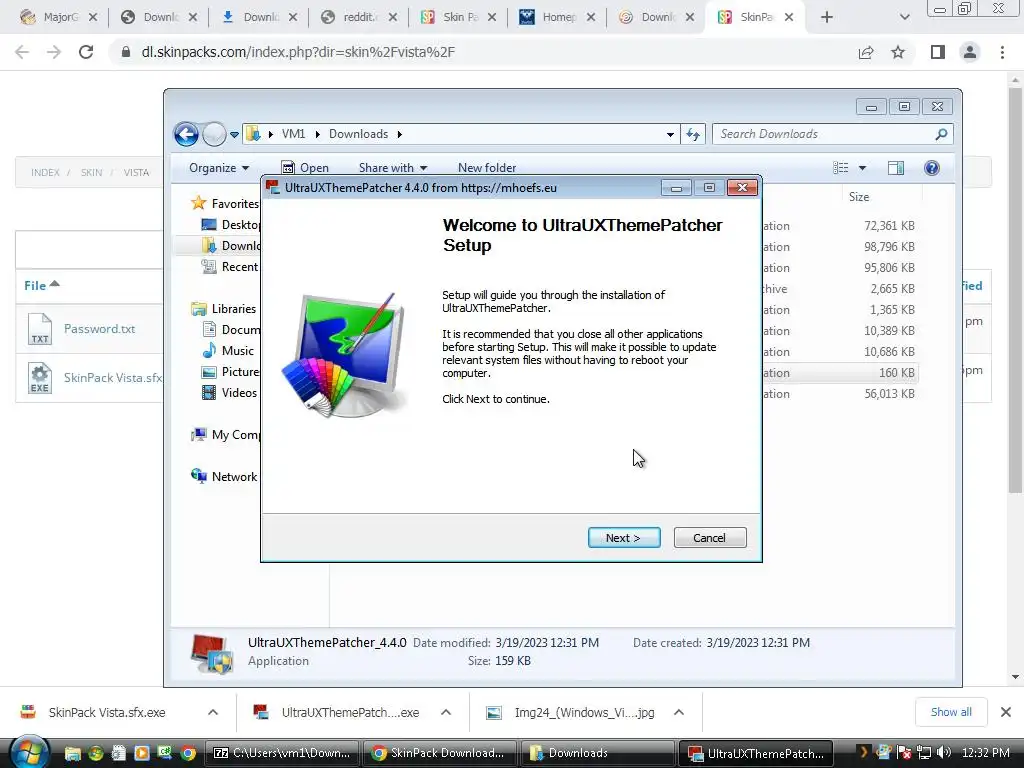
Task: Switch to reddit tab
Action: [358, 17]
